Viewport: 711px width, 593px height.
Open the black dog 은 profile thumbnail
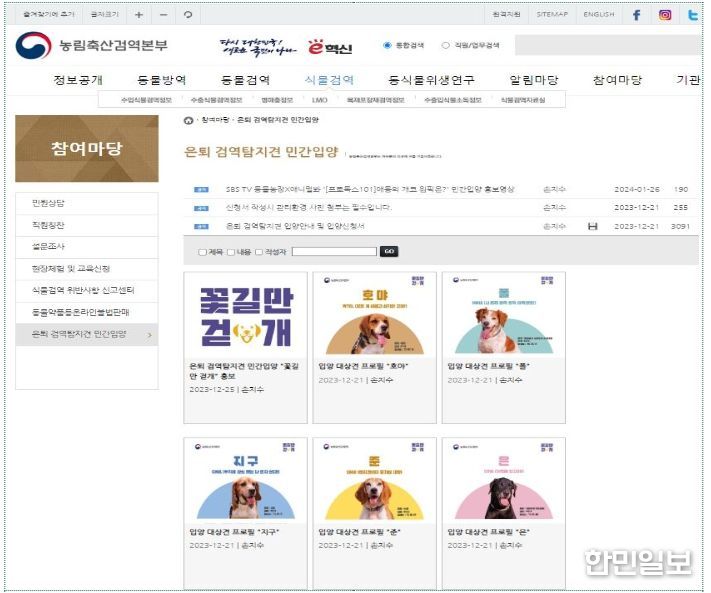pyautogui.click(x=504, y=481)
